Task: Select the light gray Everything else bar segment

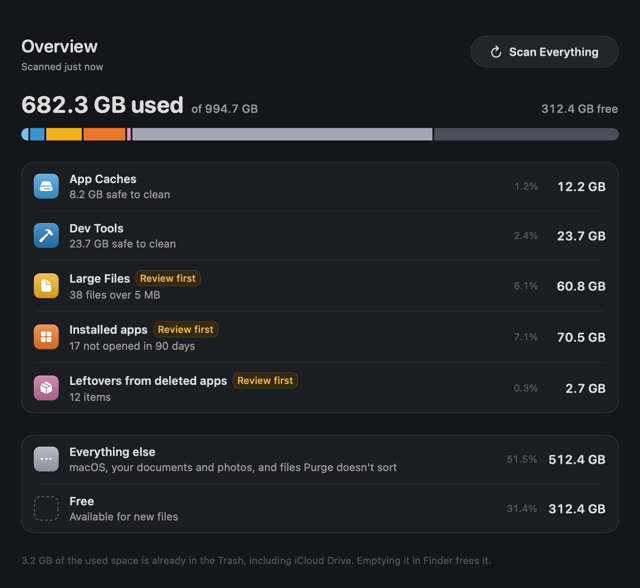Action: (282, 134)
